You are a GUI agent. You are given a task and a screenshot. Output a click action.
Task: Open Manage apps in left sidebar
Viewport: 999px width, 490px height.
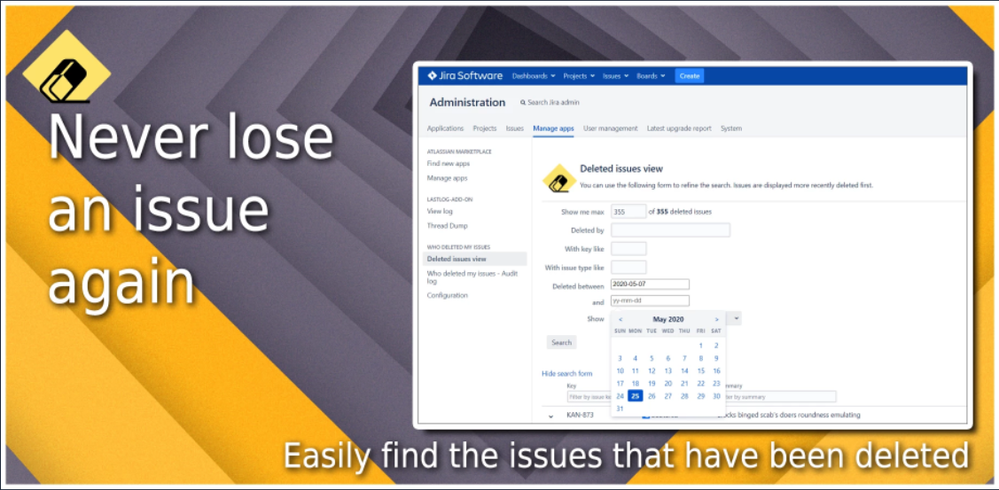point(447,178)
